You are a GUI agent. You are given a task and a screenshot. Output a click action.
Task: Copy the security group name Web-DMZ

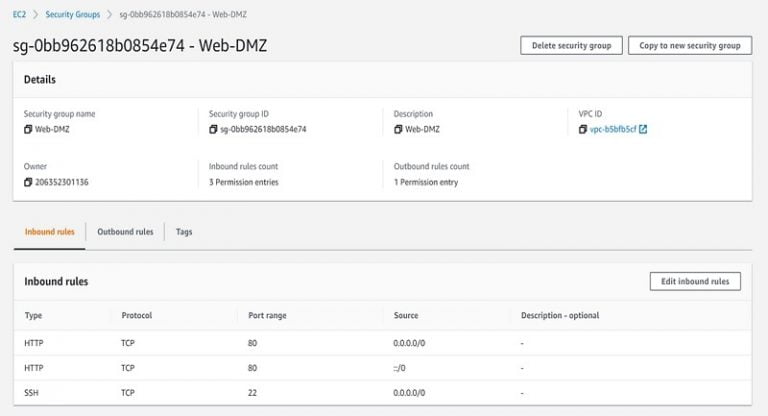pos(28,129)
